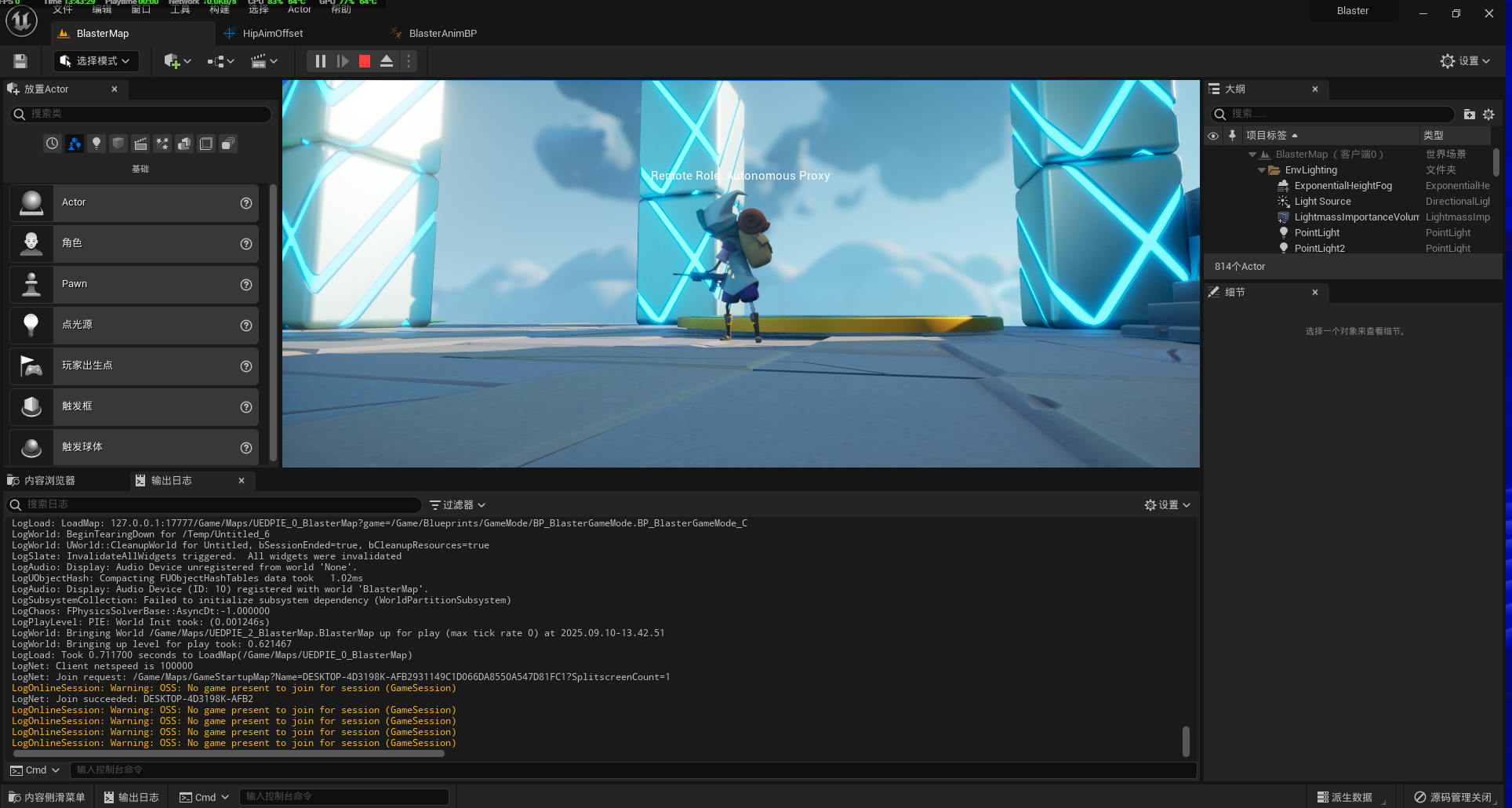Select the 触发球体 trigger sphere entry
Image resolution: width=1512 pixels, height=808 pixels.
[x=134, y=447]
